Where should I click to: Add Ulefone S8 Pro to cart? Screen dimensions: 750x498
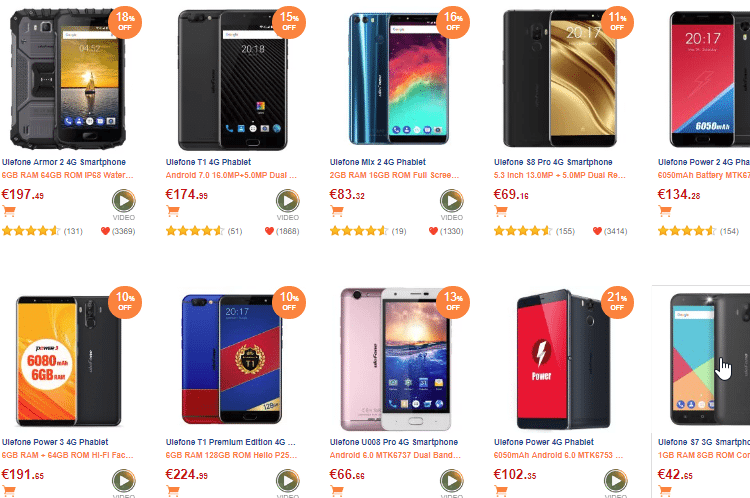pyautogui.click(x=501, y=210)
